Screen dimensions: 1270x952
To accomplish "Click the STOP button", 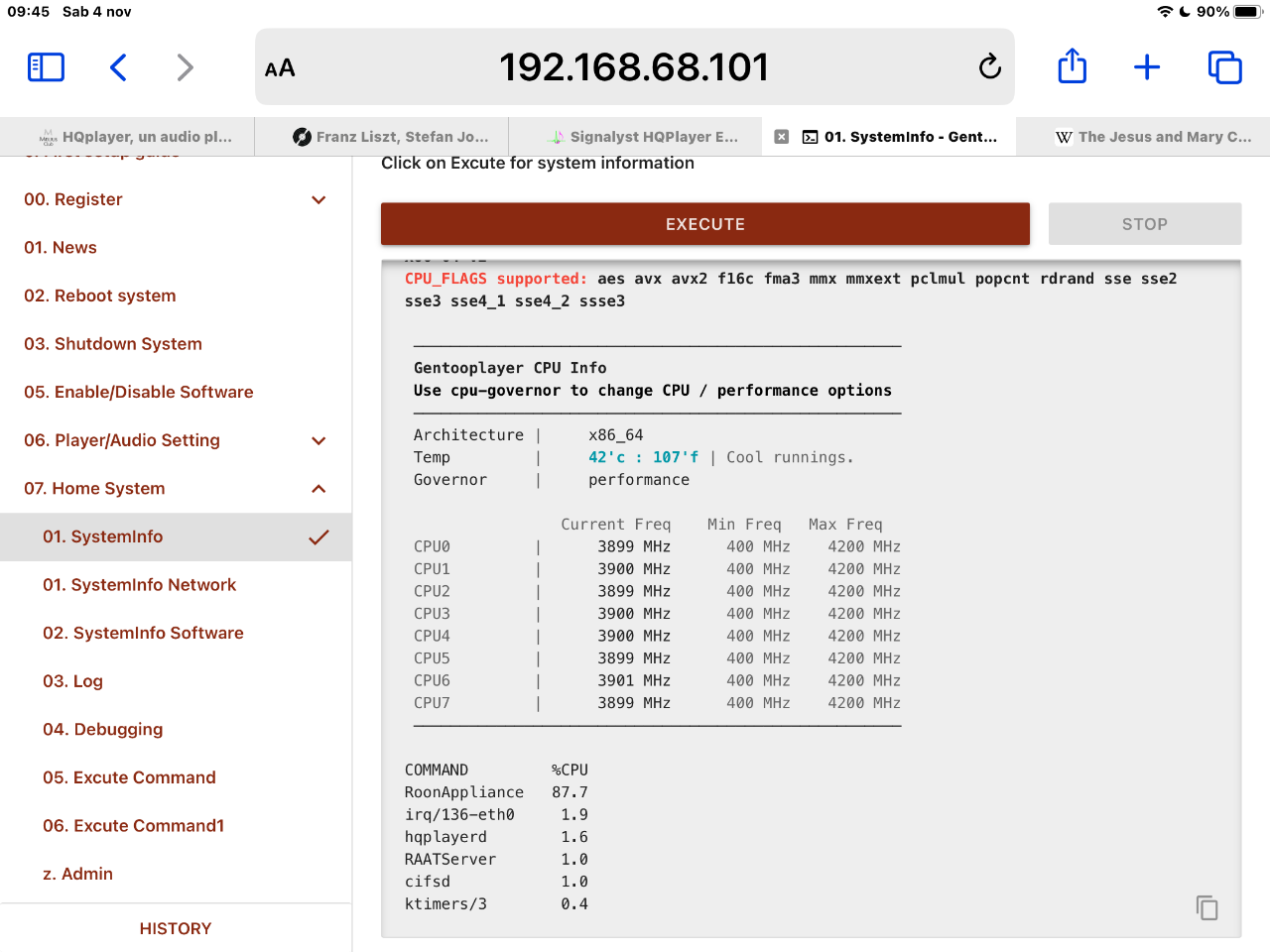I will (x=1144, y=224).
